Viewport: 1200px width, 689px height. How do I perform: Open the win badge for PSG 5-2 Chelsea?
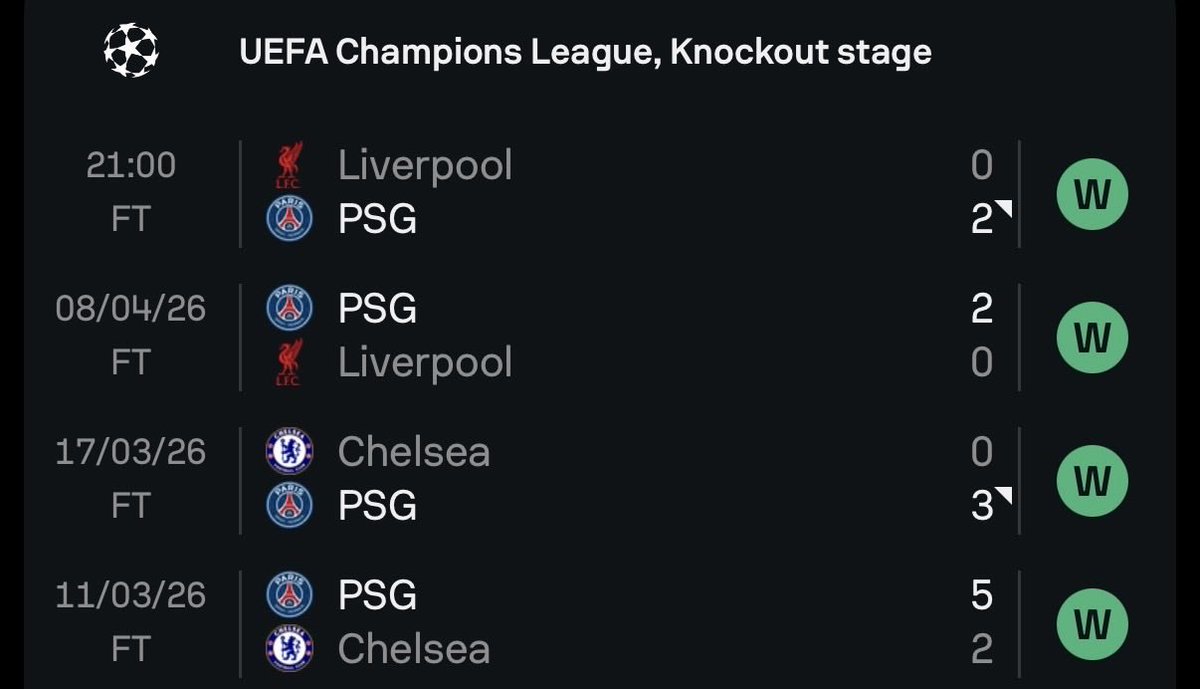[1092, 624]
